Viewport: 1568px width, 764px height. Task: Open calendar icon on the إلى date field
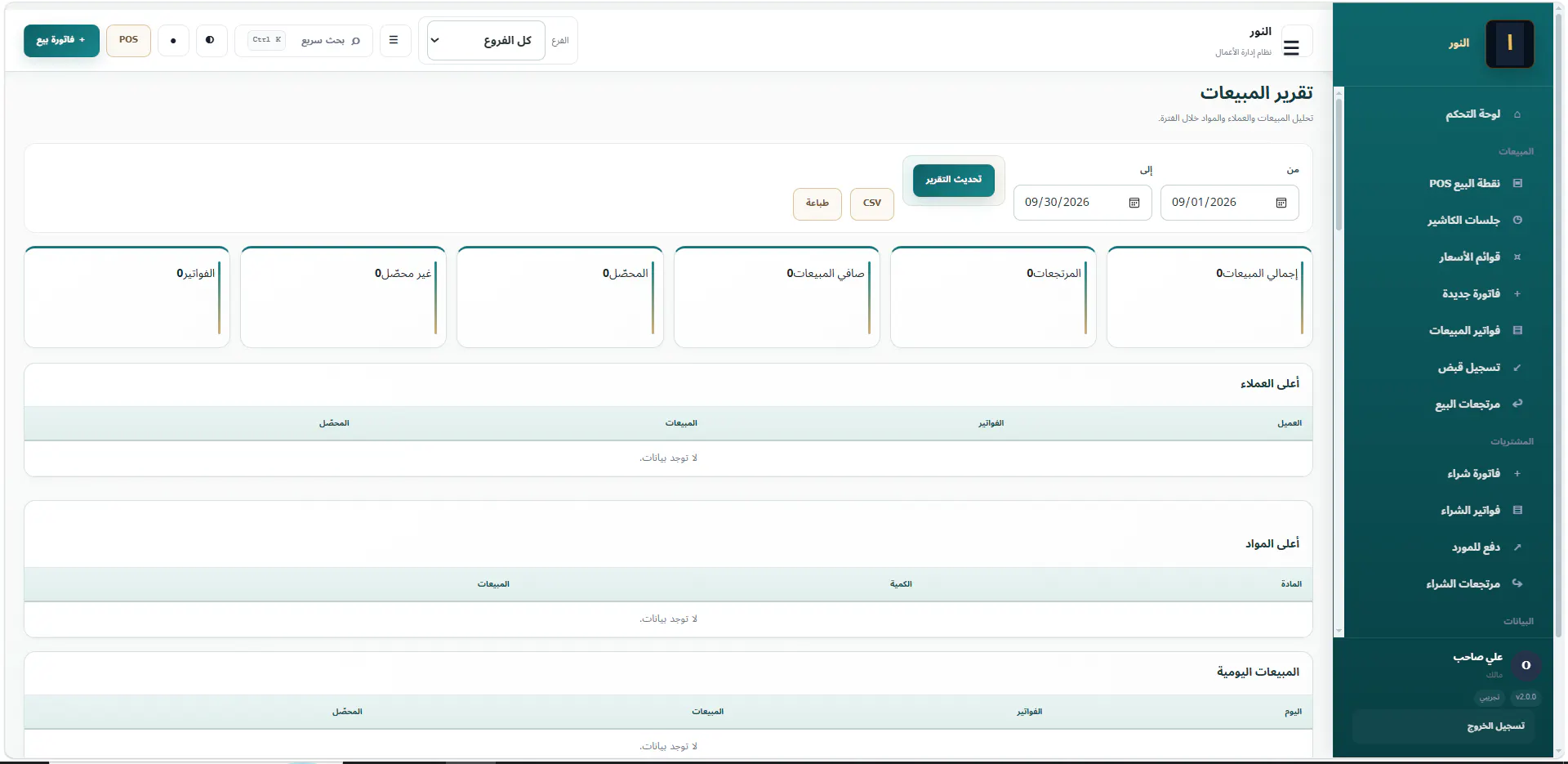[1134, 203]
